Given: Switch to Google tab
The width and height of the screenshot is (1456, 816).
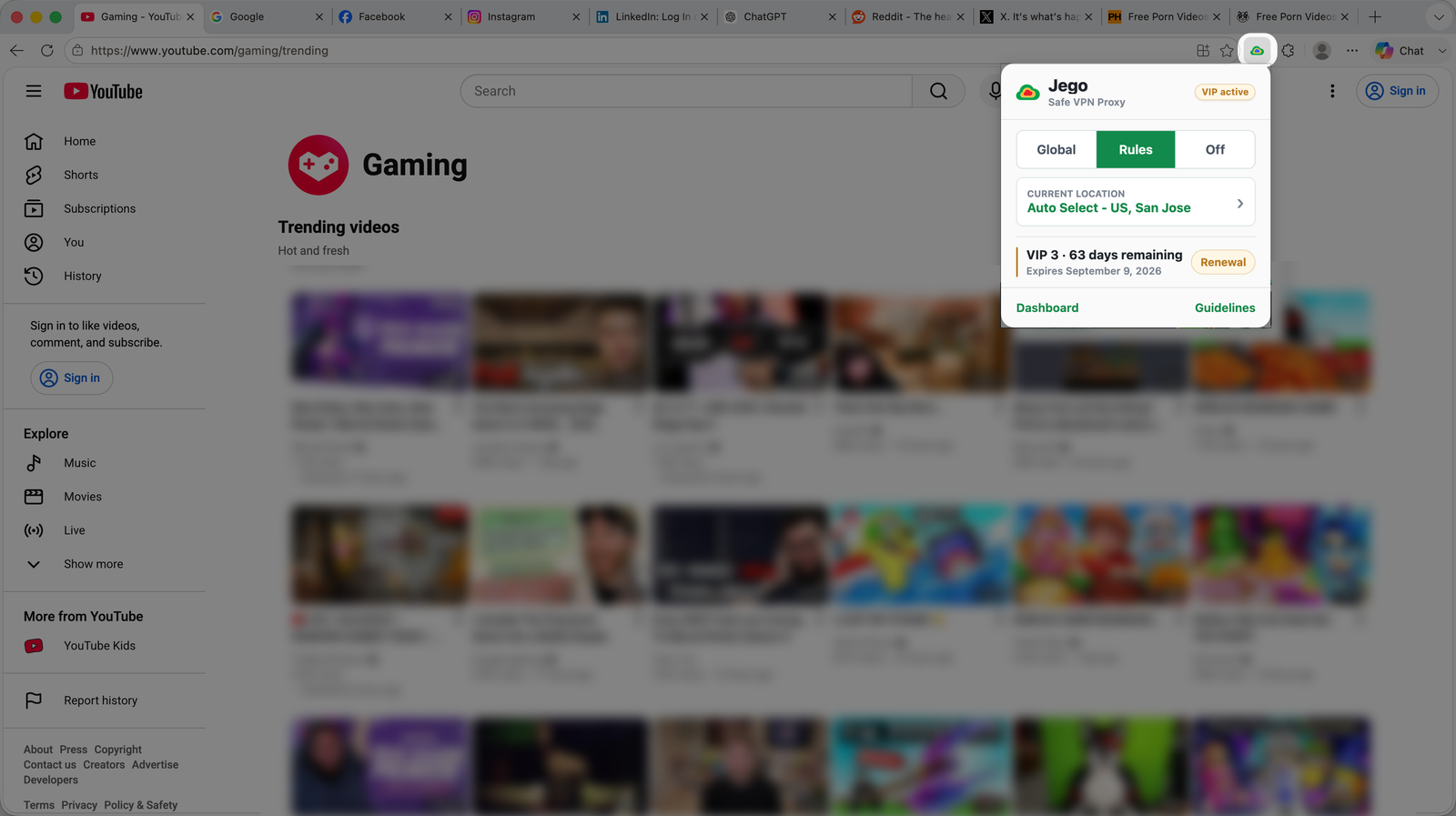Looking at the screenshot, I should coord(267,16).
